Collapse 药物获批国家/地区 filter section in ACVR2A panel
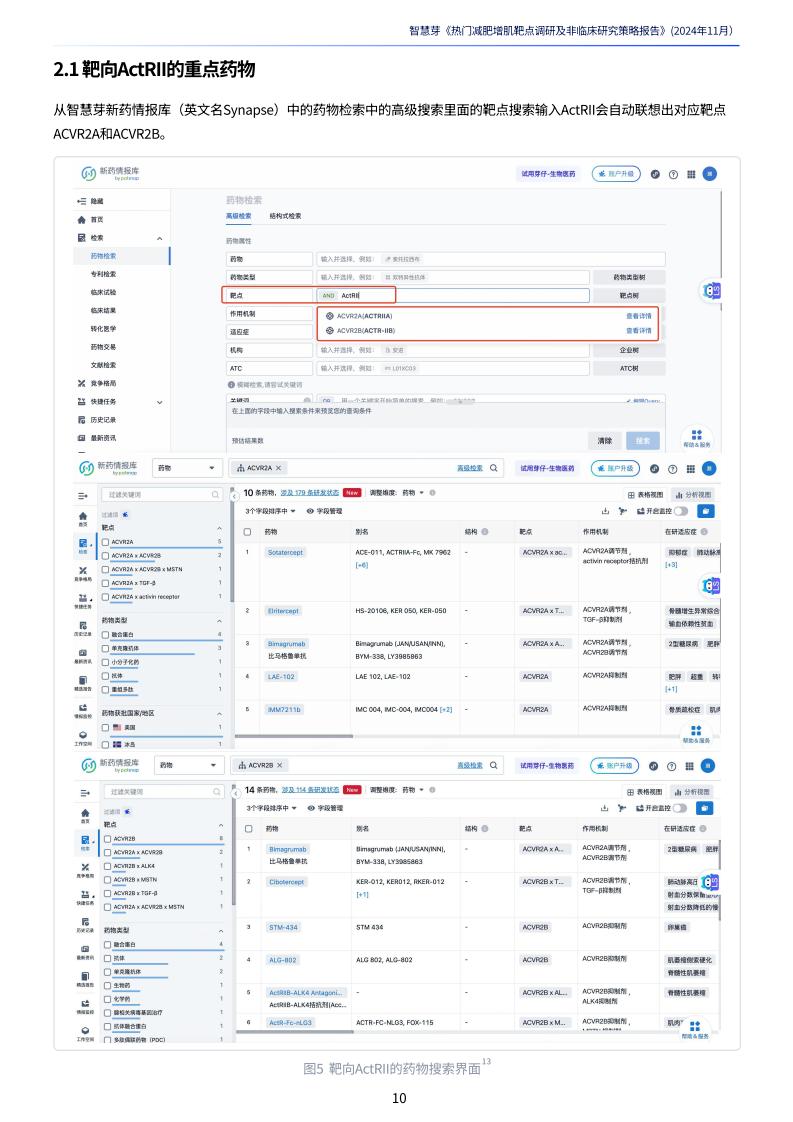Viewport: 793px width, 1122px height. pyautogui.click(x=219, y=713)
